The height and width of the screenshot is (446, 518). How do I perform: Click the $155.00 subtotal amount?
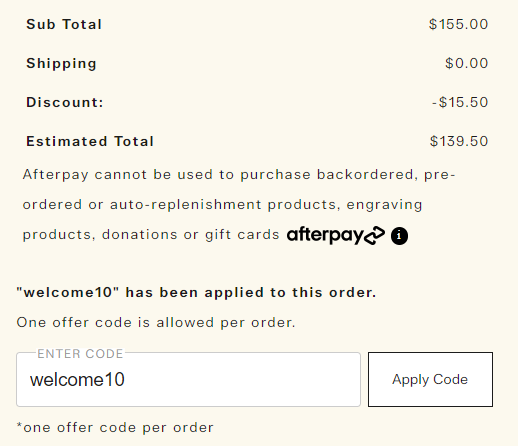pyautogui.click(x=458, y=24)
